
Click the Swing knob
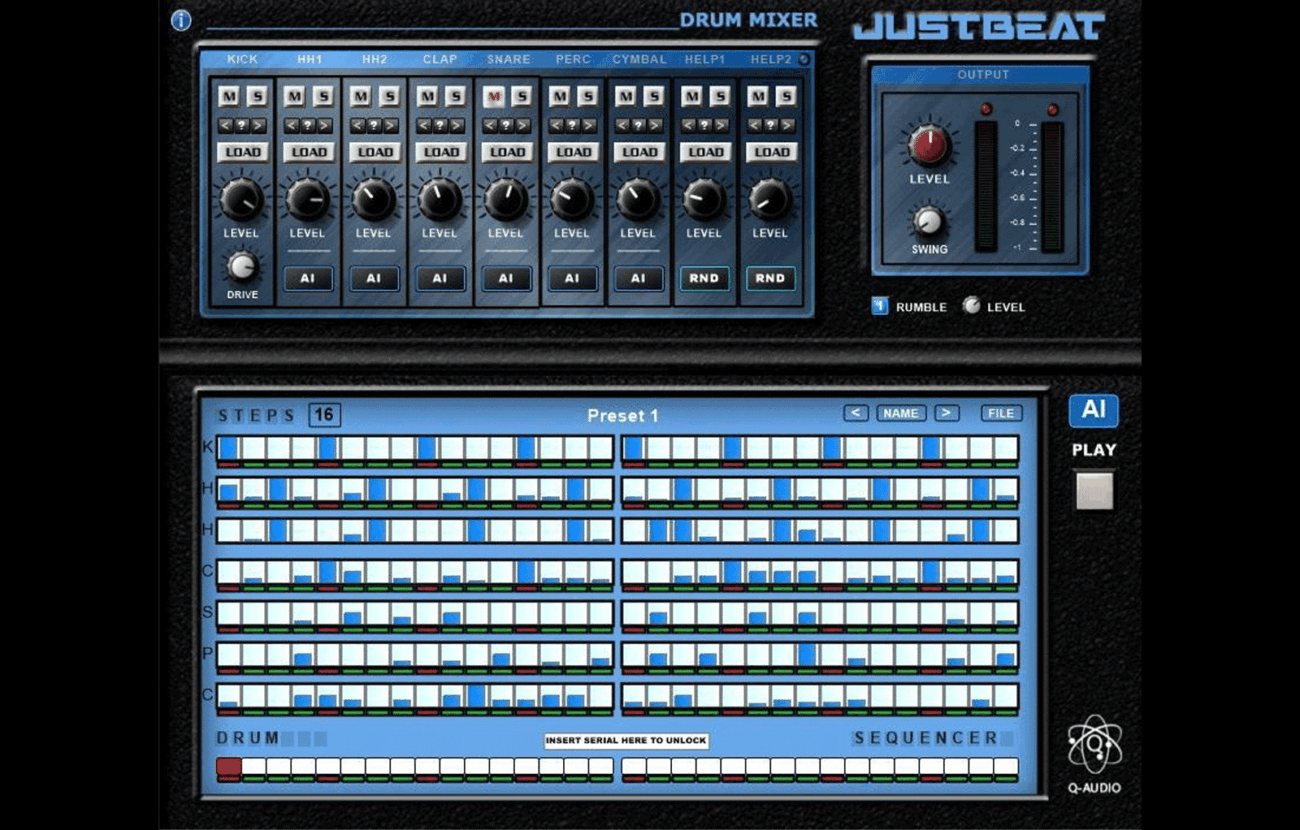point(929,221)
